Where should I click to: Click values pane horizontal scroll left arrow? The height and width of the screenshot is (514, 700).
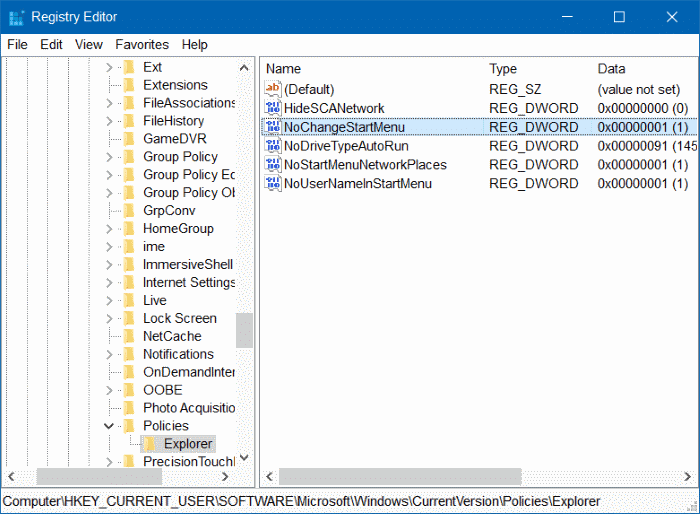point(269,476)
